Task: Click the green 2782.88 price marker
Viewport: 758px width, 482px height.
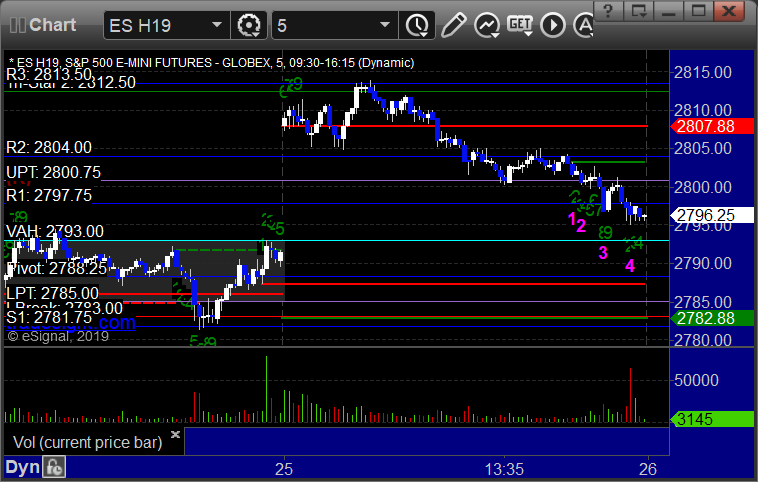Action: pos(712,318)
